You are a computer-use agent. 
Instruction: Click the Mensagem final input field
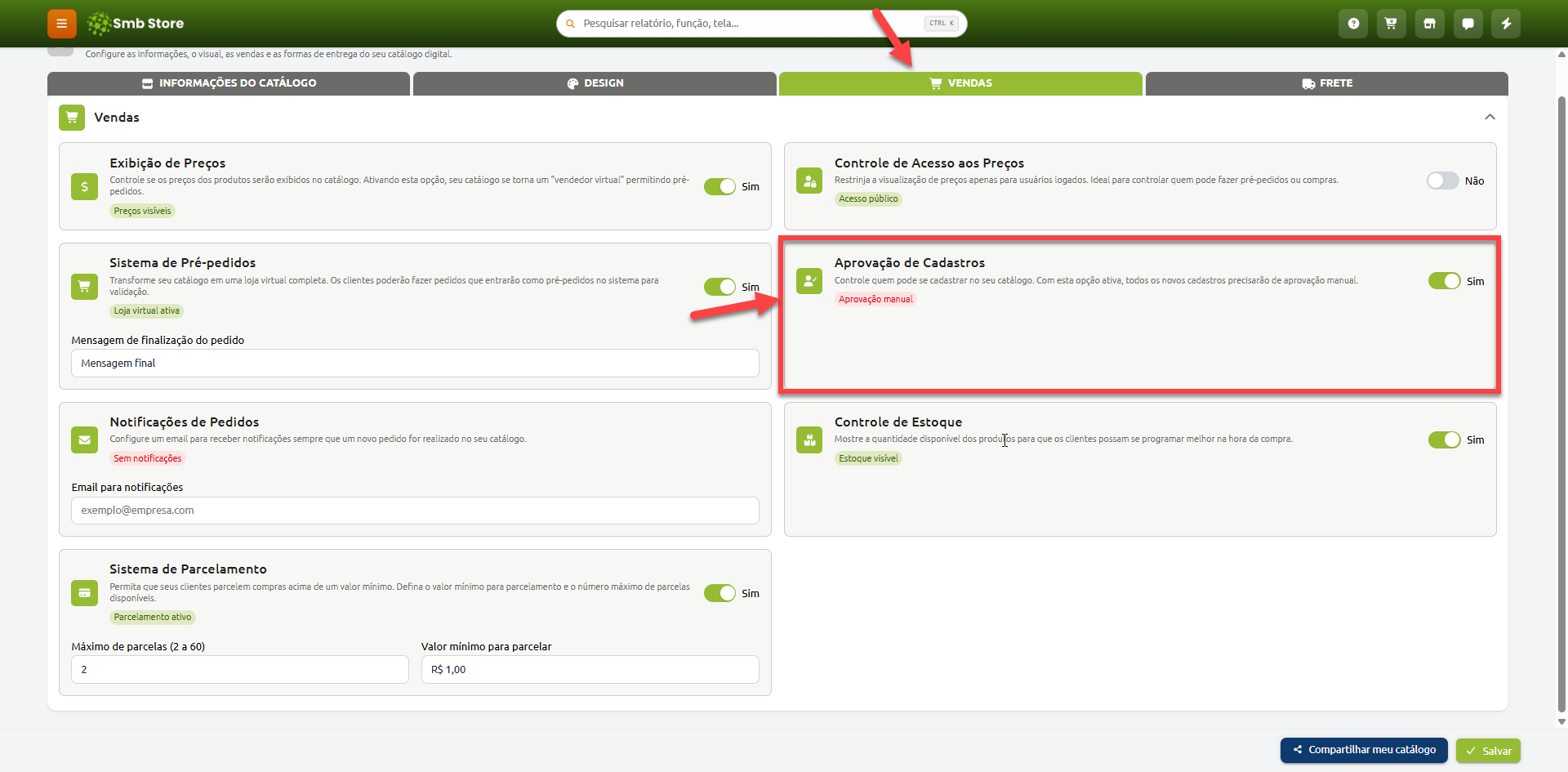[415, 364]
